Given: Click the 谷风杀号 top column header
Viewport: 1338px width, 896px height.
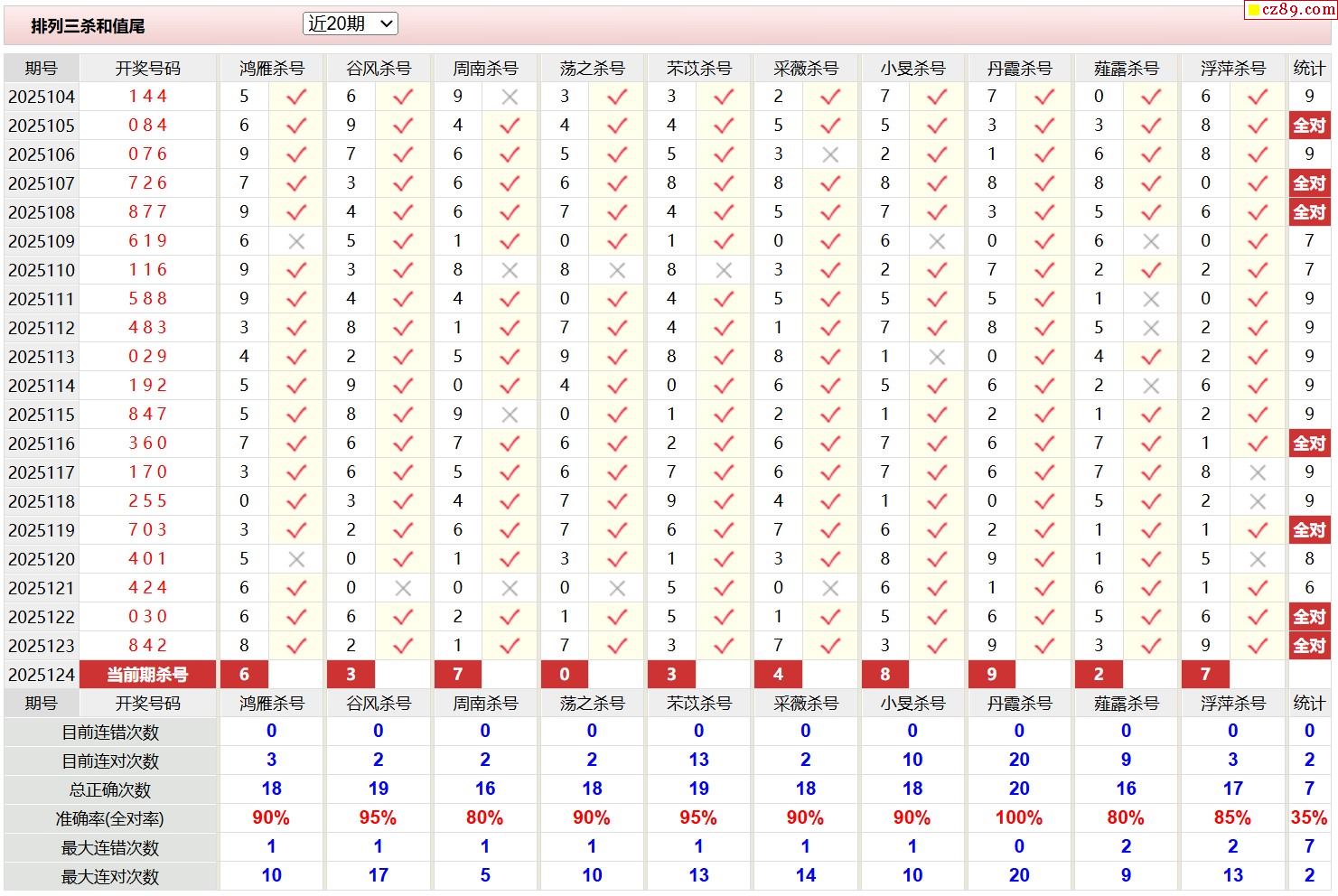Looking at the screenshot, I should (x=379, y=69).
